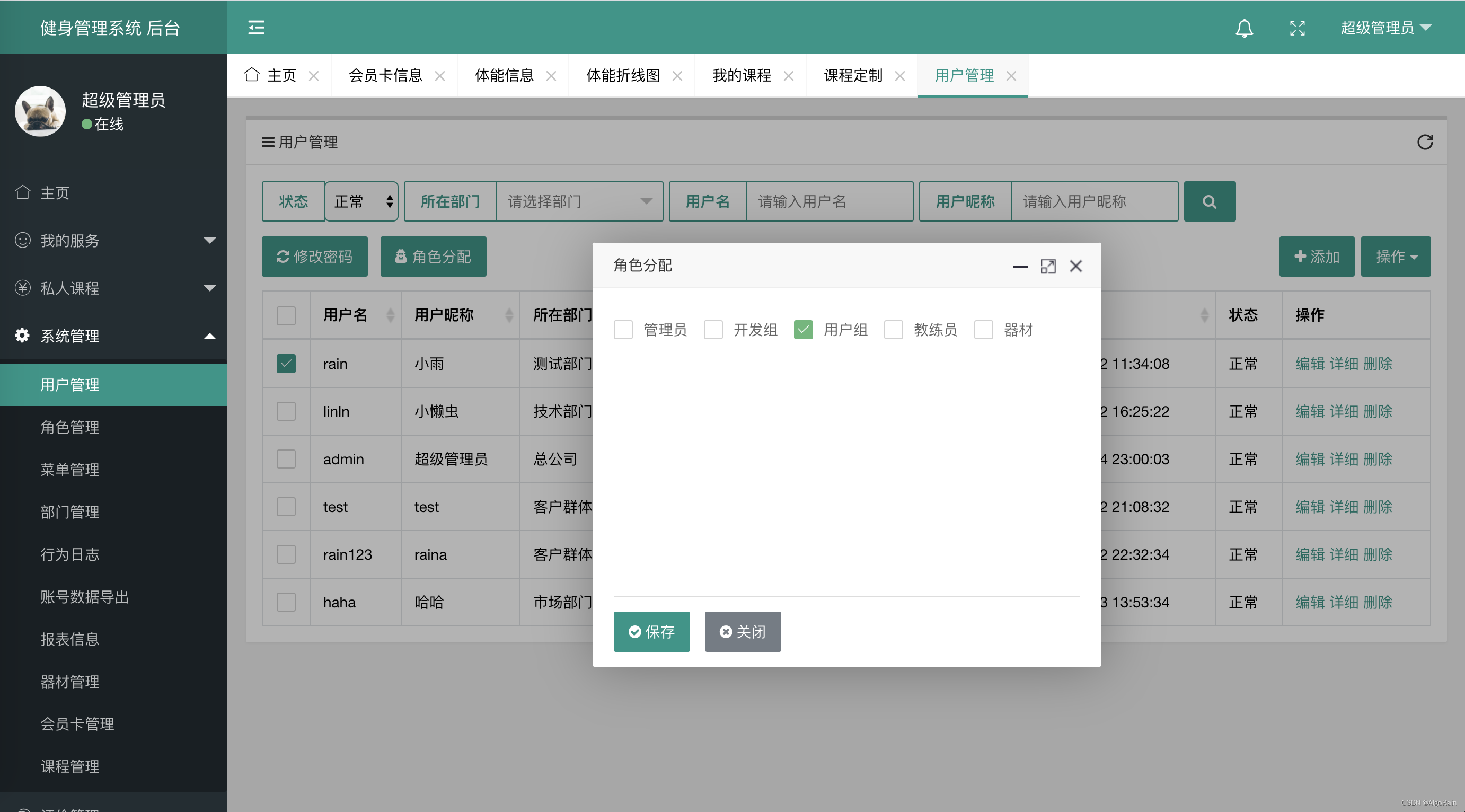Click the search magnifier button
Viewport: 1465px width, 812px height.
pos(1209,201)
